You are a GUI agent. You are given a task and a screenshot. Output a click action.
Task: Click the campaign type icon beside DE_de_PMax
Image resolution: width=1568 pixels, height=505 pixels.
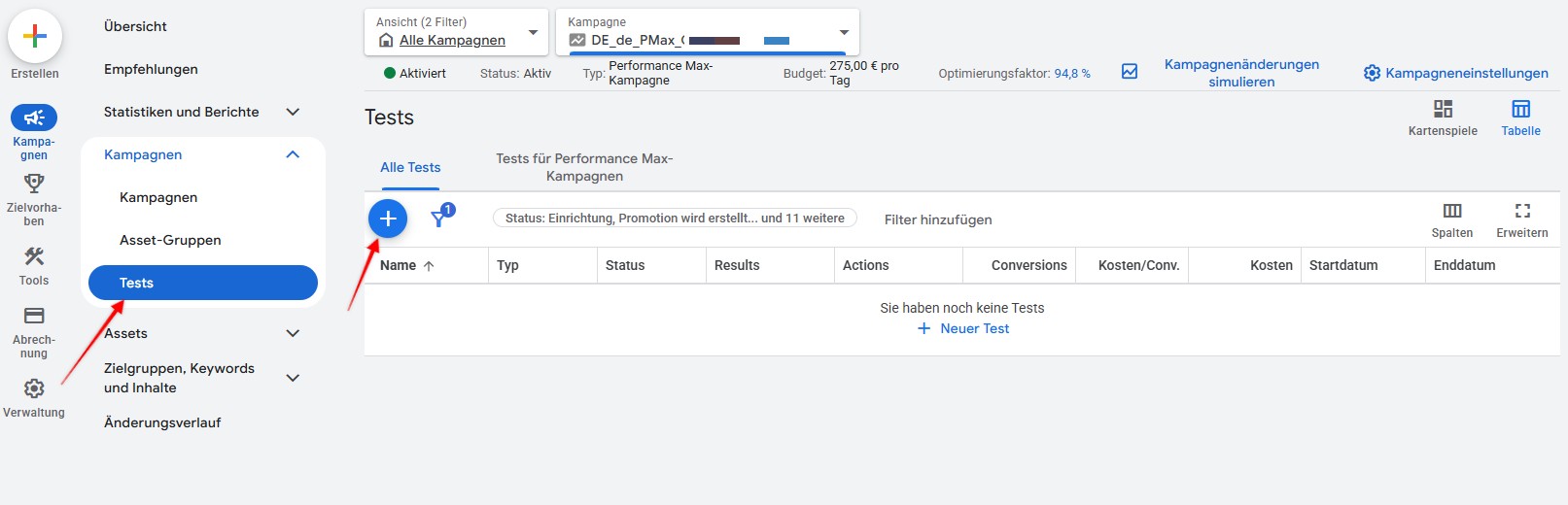(x=577, y=40)
